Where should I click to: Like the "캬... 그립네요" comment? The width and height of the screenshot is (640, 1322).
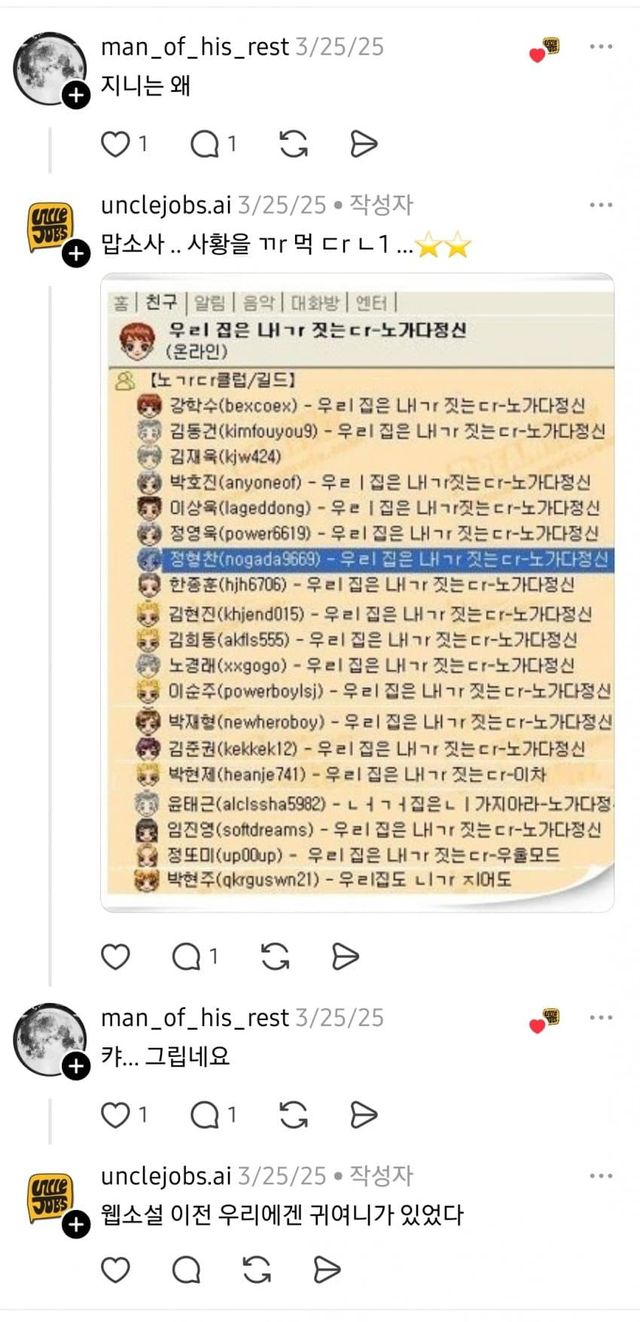(x=116, y=1114)
